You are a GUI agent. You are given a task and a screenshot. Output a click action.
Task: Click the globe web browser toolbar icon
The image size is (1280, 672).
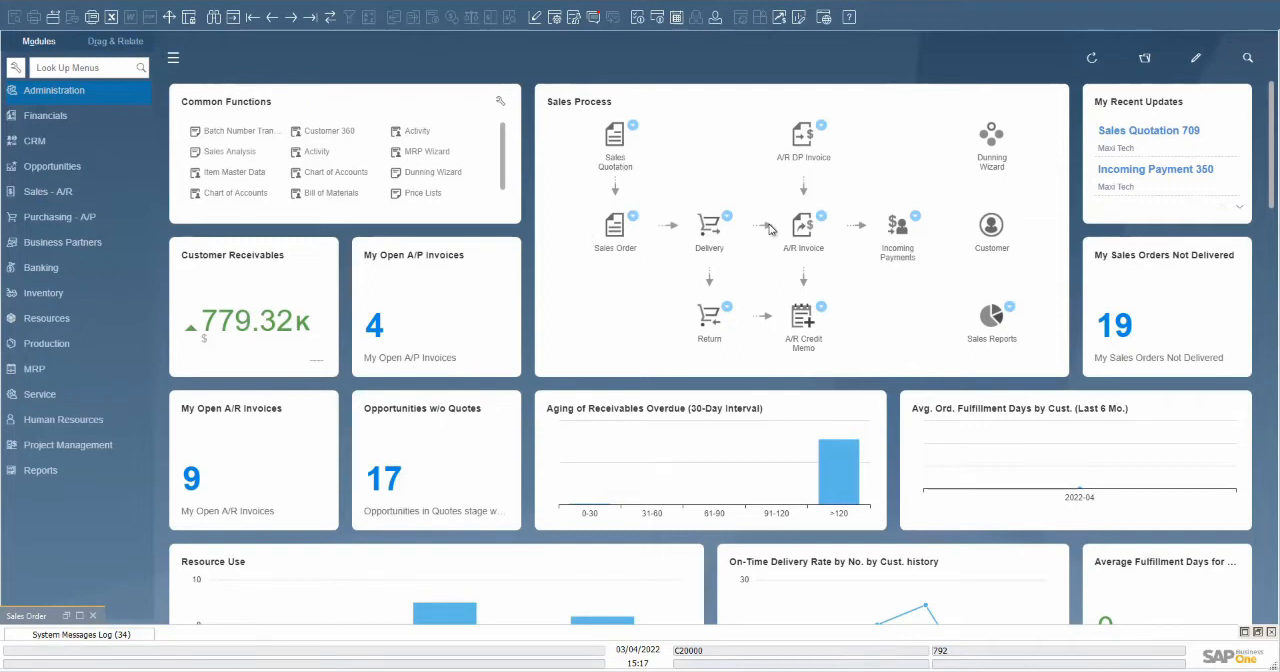tap(823, 17)
